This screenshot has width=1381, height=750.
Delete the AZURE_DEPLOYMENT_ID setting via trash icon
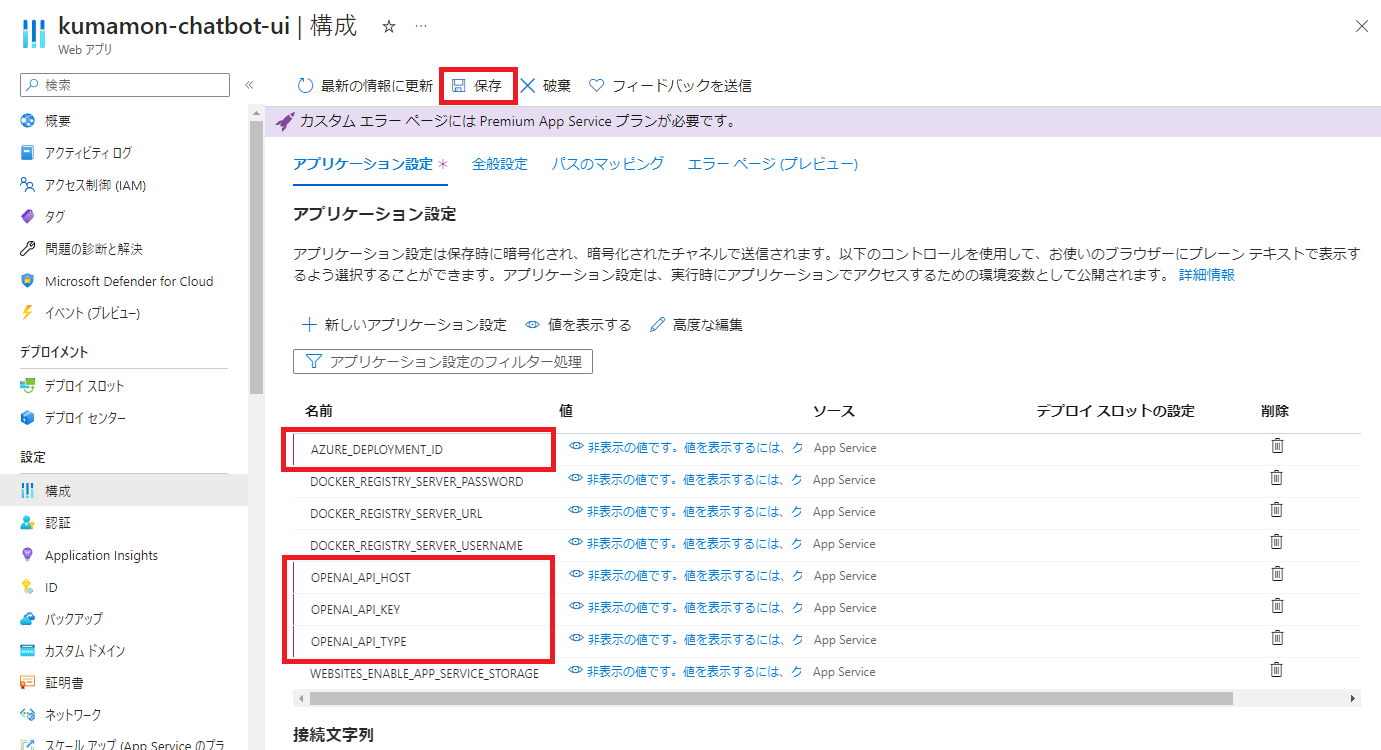(1276, 446)
